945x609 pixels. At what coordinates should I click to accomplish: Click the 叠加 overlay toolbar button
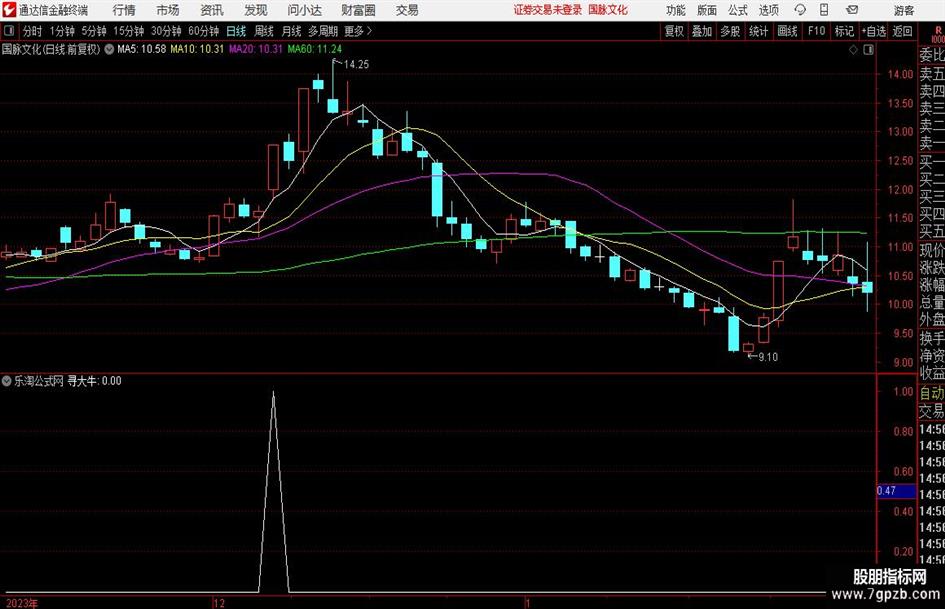coord(702,31)
